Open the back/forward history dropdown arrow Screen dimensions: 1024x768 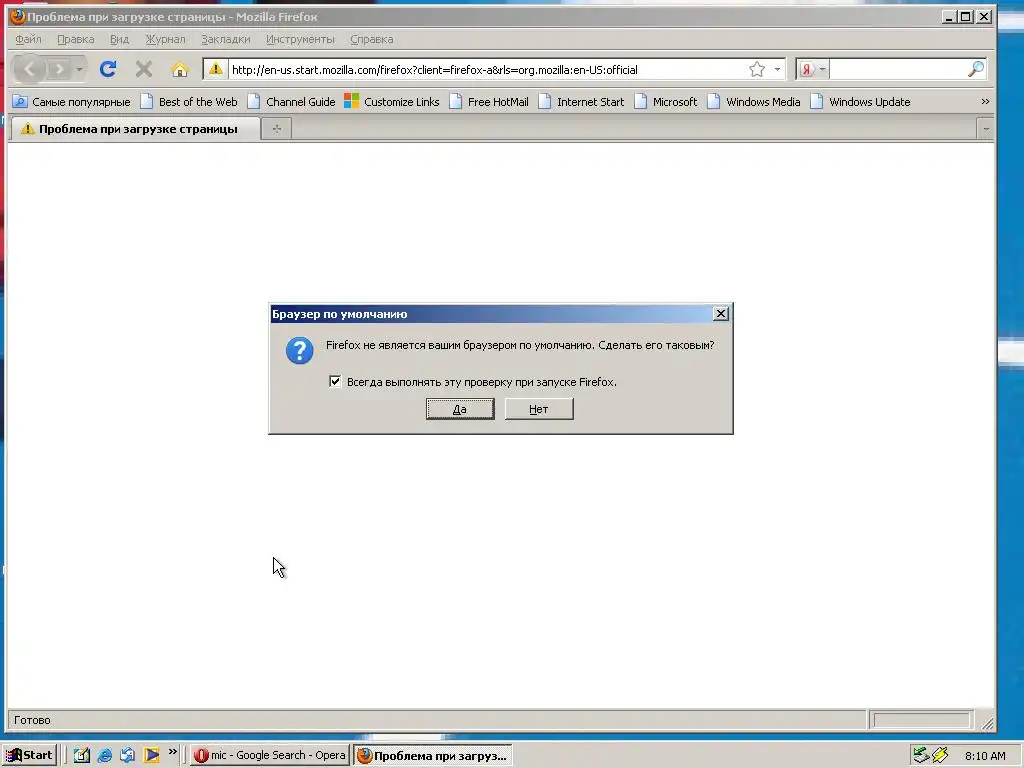(80, 69)
